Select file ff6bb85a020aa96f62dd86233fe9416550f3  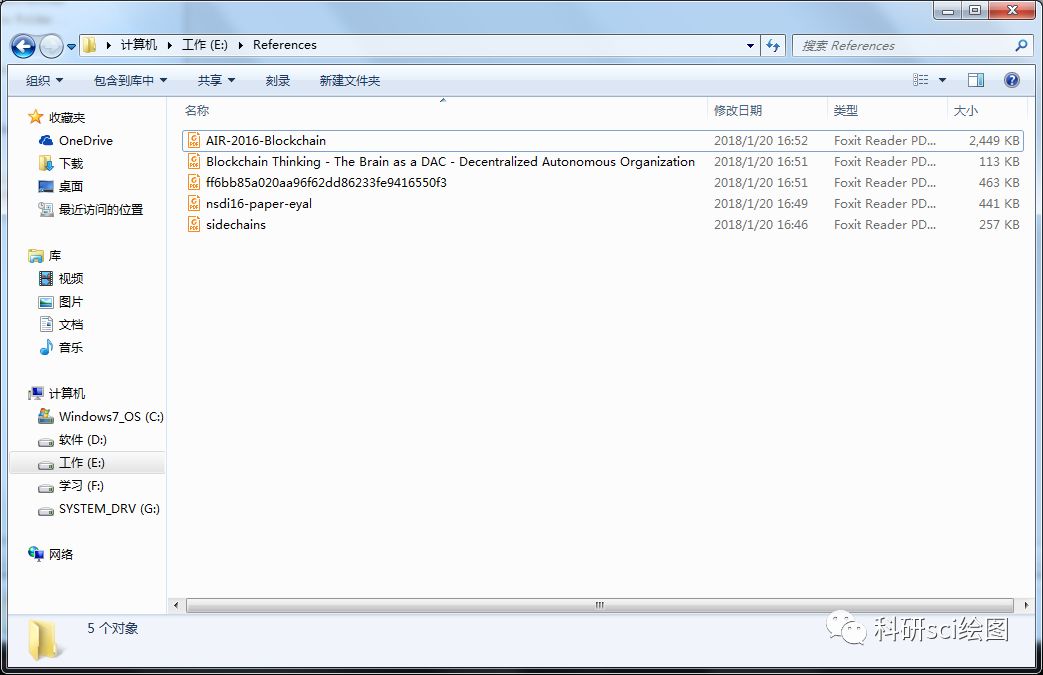pos(602,182)
